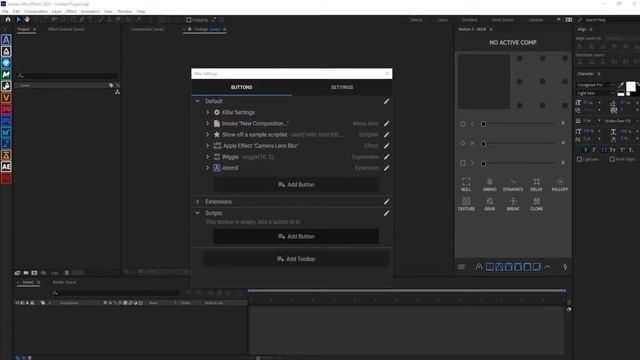Toggle the Snapping checkbox
The width and height of the screenshot is (640, 360).
189,20
